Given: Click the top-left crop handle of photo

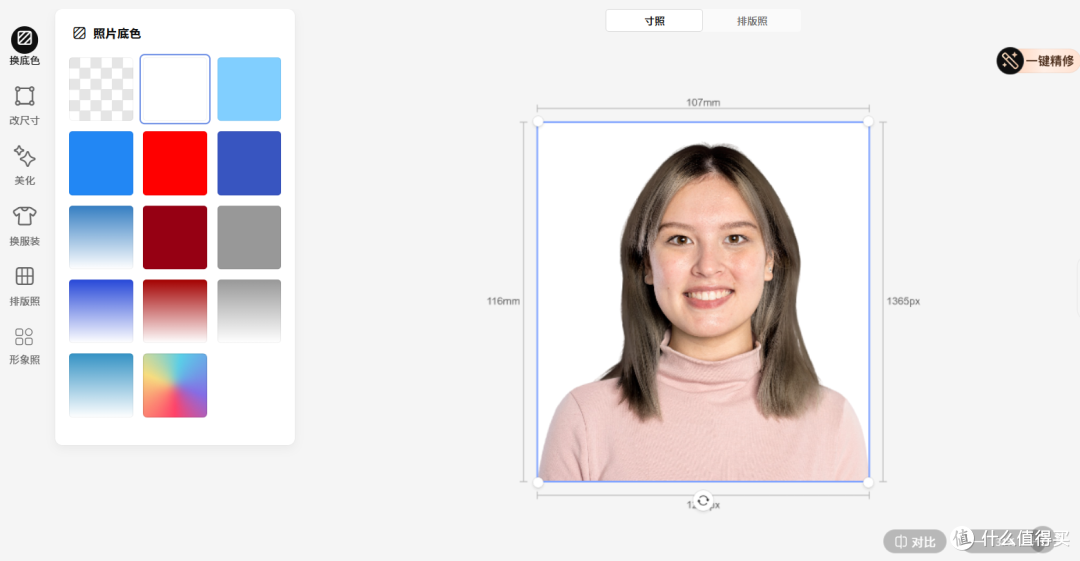Looking at the screenshot, I should pos(538,122).
